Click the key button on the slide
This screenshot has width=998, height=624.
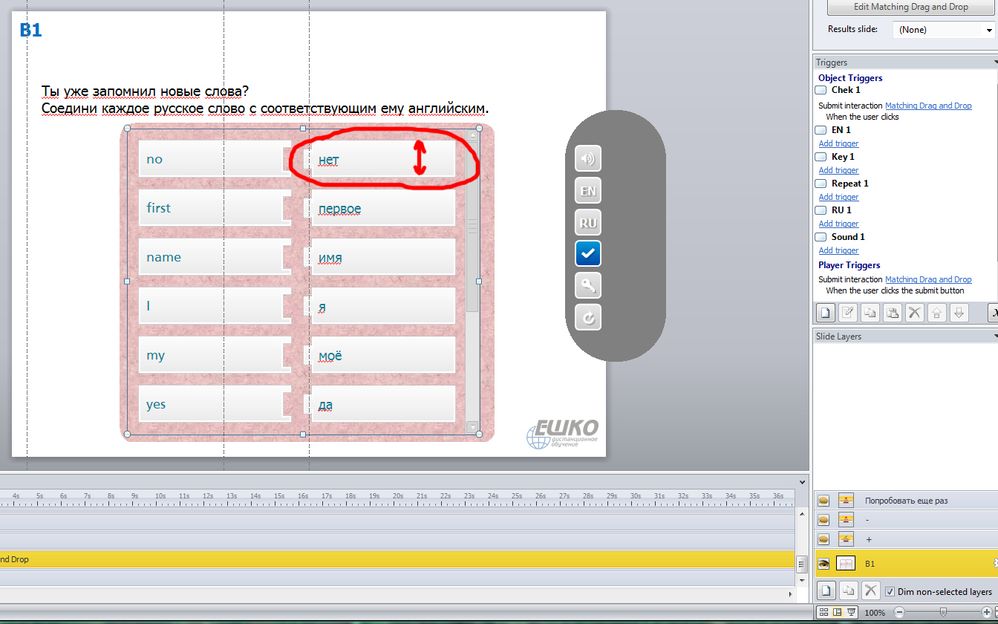(587, 285)
